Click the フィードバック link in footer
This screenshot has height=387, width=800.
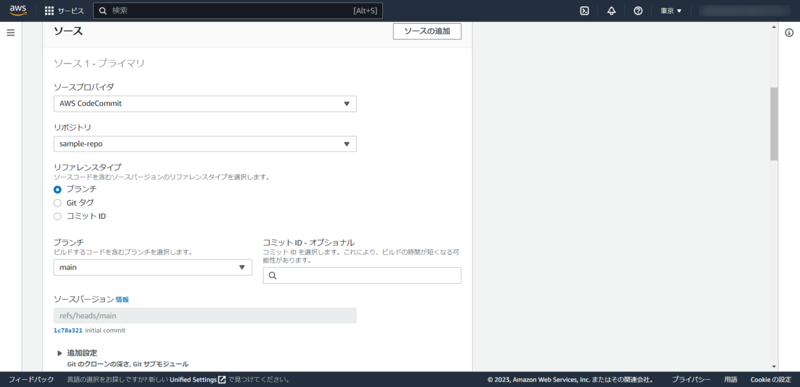[x=31, y=380]
